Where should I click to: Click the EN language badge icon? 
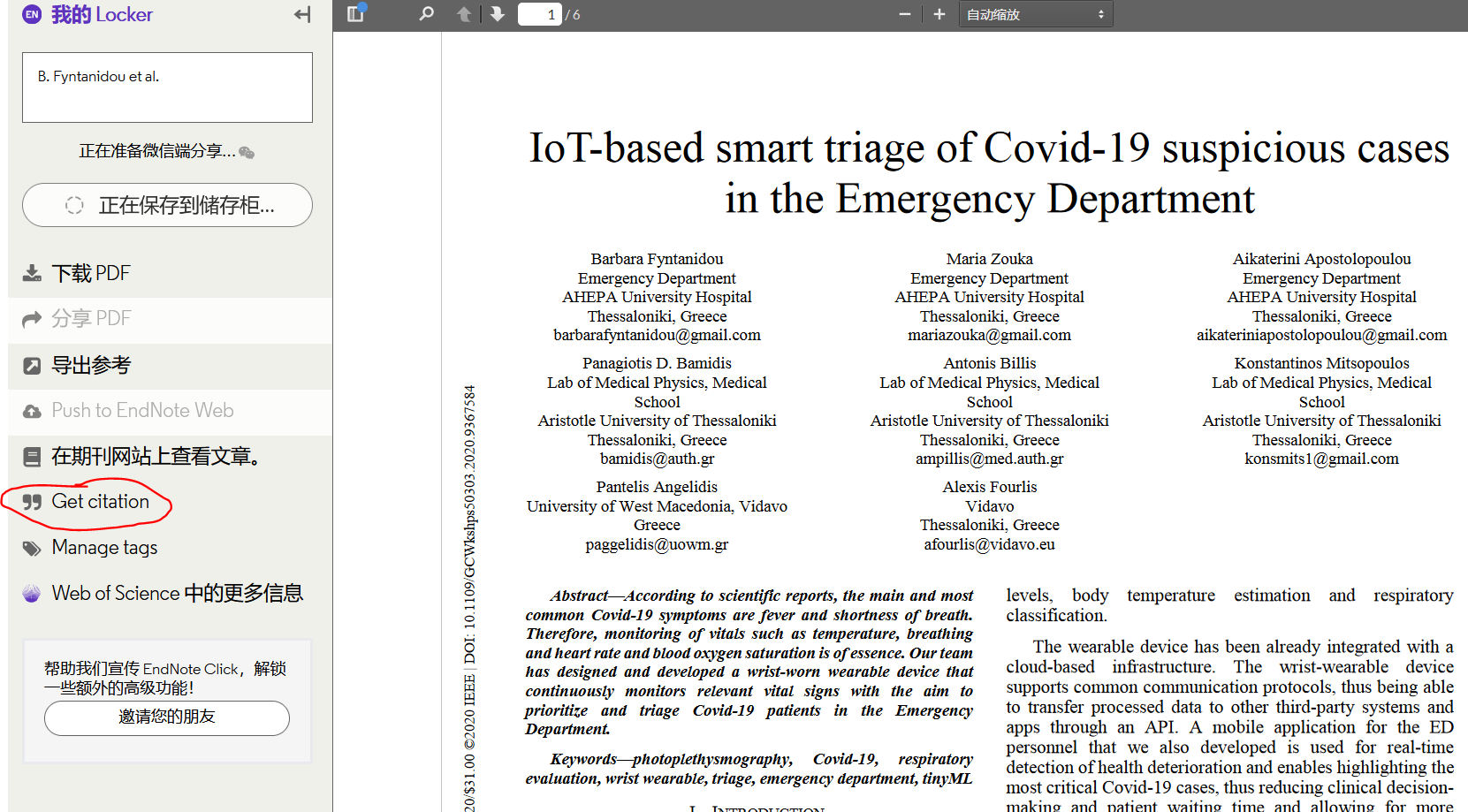point(32,14)
